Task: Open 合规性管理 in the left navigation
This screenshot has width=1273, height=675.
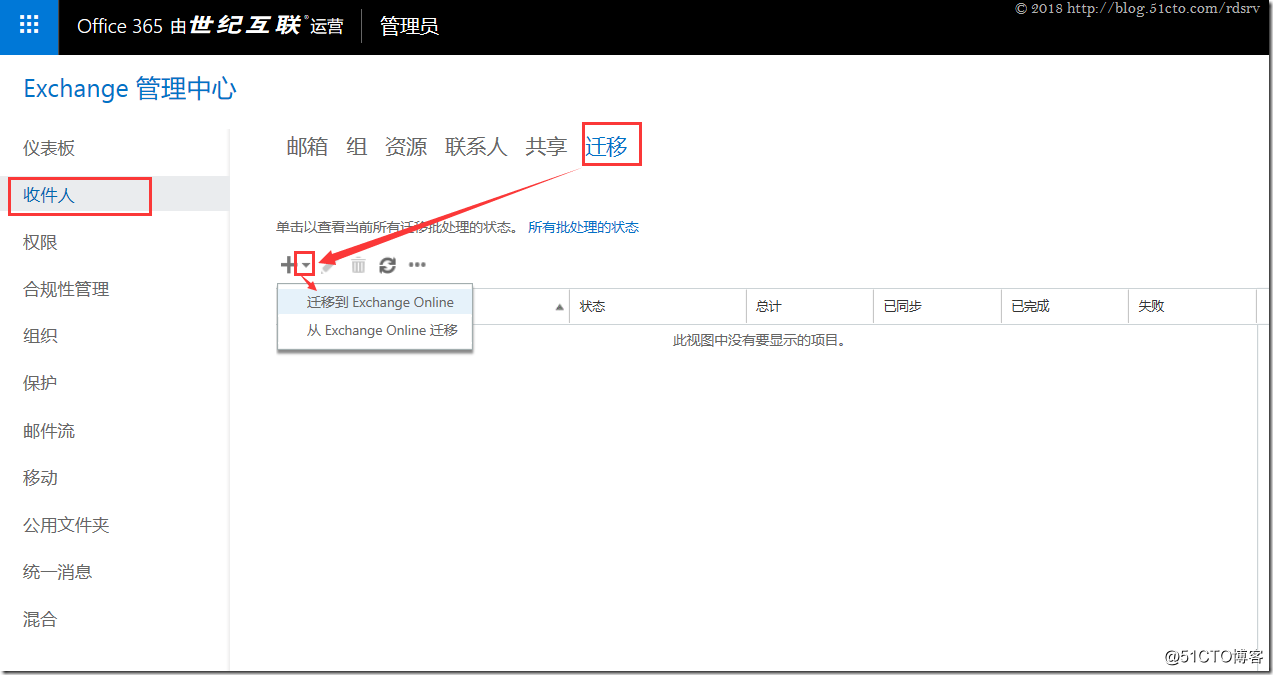Action: click(66, 289)
